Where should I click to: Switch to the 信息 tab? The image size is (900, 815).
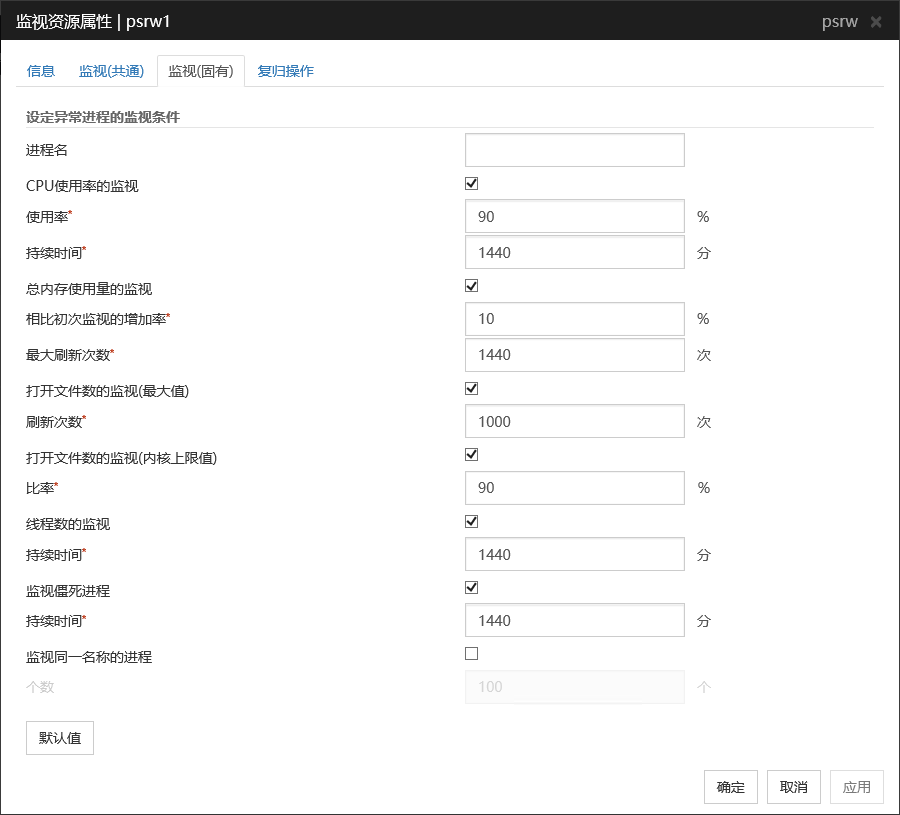pyautogui.click(x=41, y=71)
